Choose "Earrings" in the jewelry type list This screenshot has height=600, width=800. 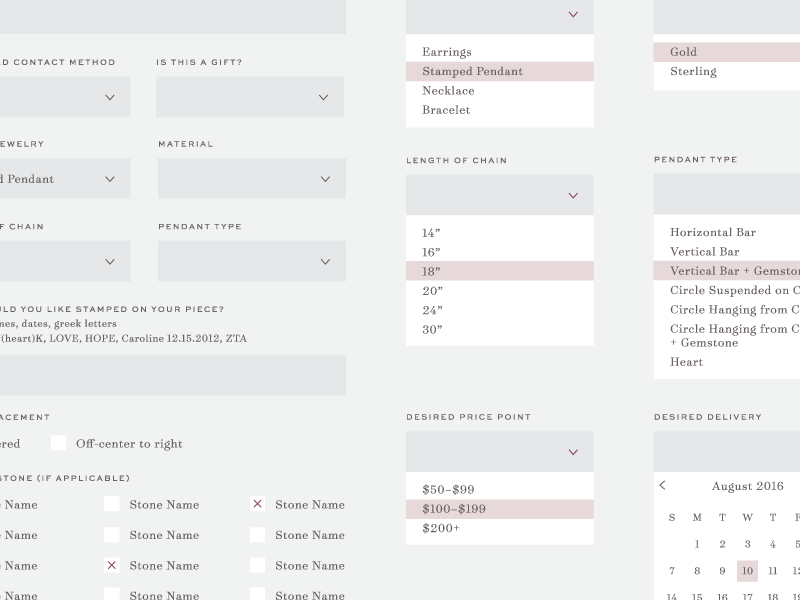[446, 51]
